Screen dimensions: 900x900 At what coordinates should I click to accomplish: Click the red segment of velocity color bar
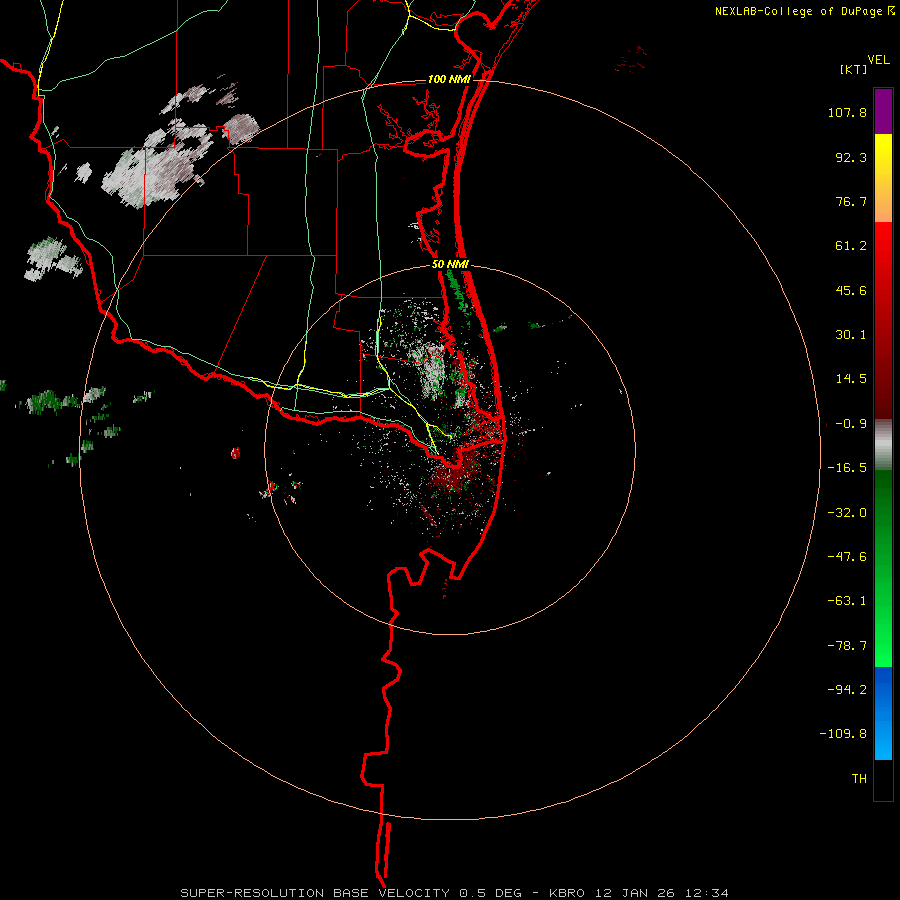[x=883, y=320]
